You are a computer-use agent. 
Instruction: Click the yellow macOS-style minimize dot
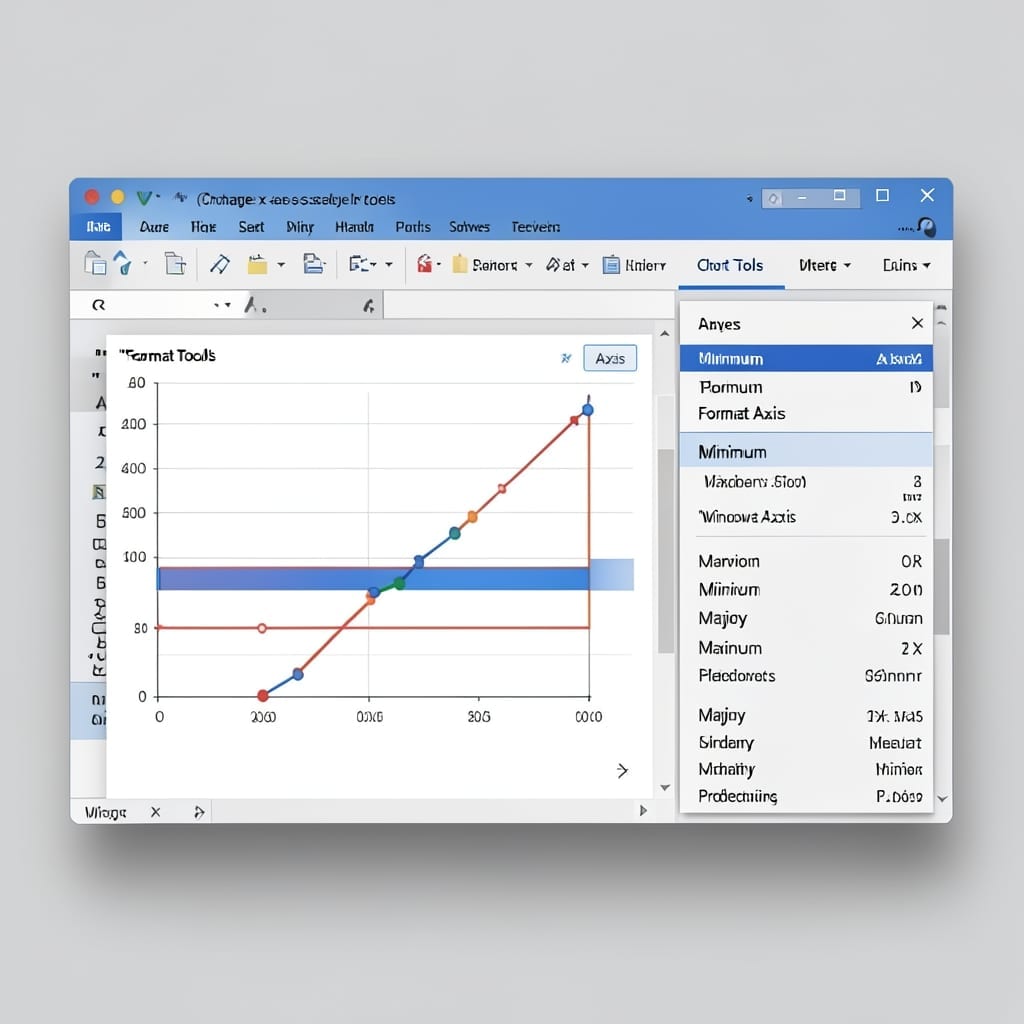pos(118,197)
